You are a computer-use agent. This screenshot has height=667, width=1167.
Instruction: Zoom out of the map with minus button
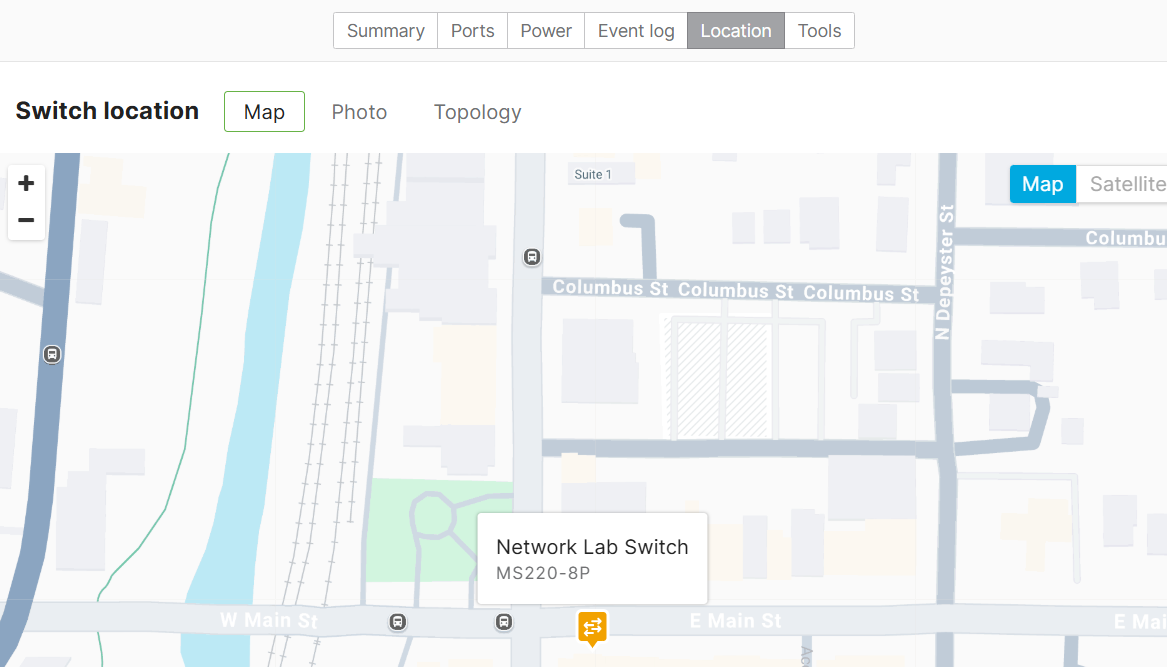(x=26, y=220)
